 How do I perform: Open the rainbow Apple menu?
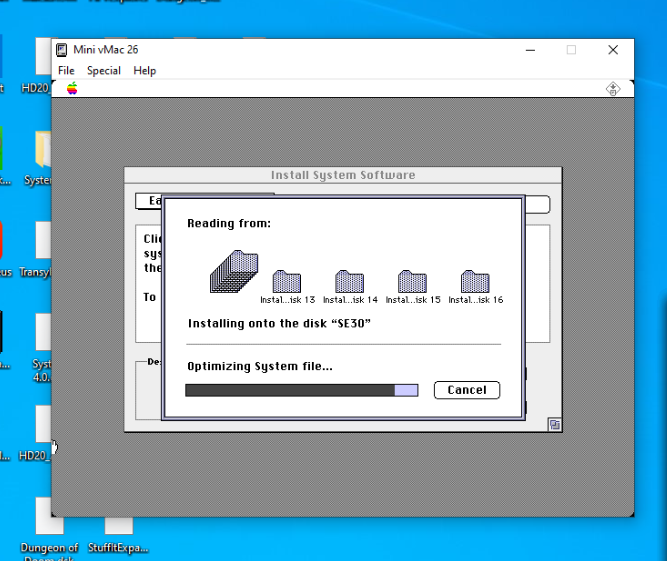(x=72, y=88)
